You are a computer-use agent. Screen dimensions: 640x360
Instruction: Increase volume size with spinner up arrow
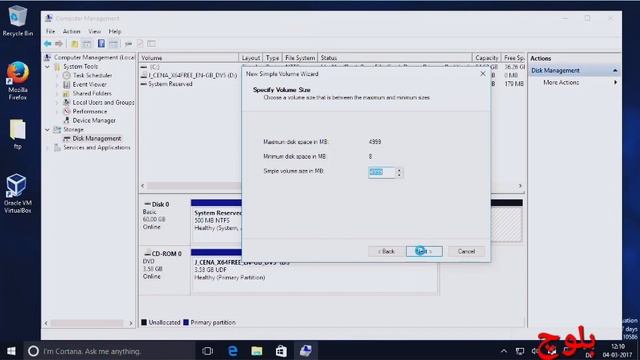(x=399, y=170)
